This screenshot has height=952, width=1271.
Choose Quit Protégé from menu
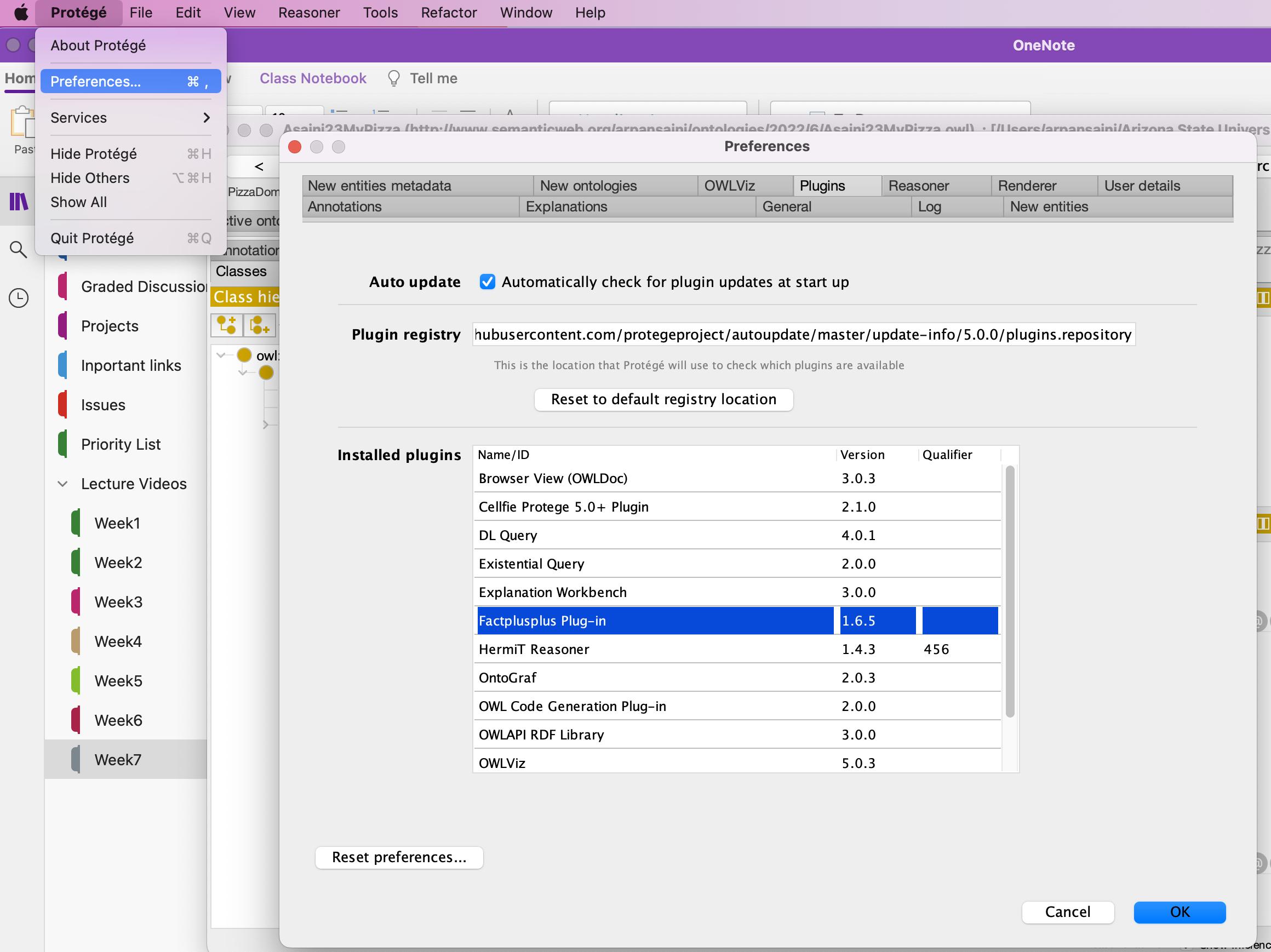click(x=92, y=238)
